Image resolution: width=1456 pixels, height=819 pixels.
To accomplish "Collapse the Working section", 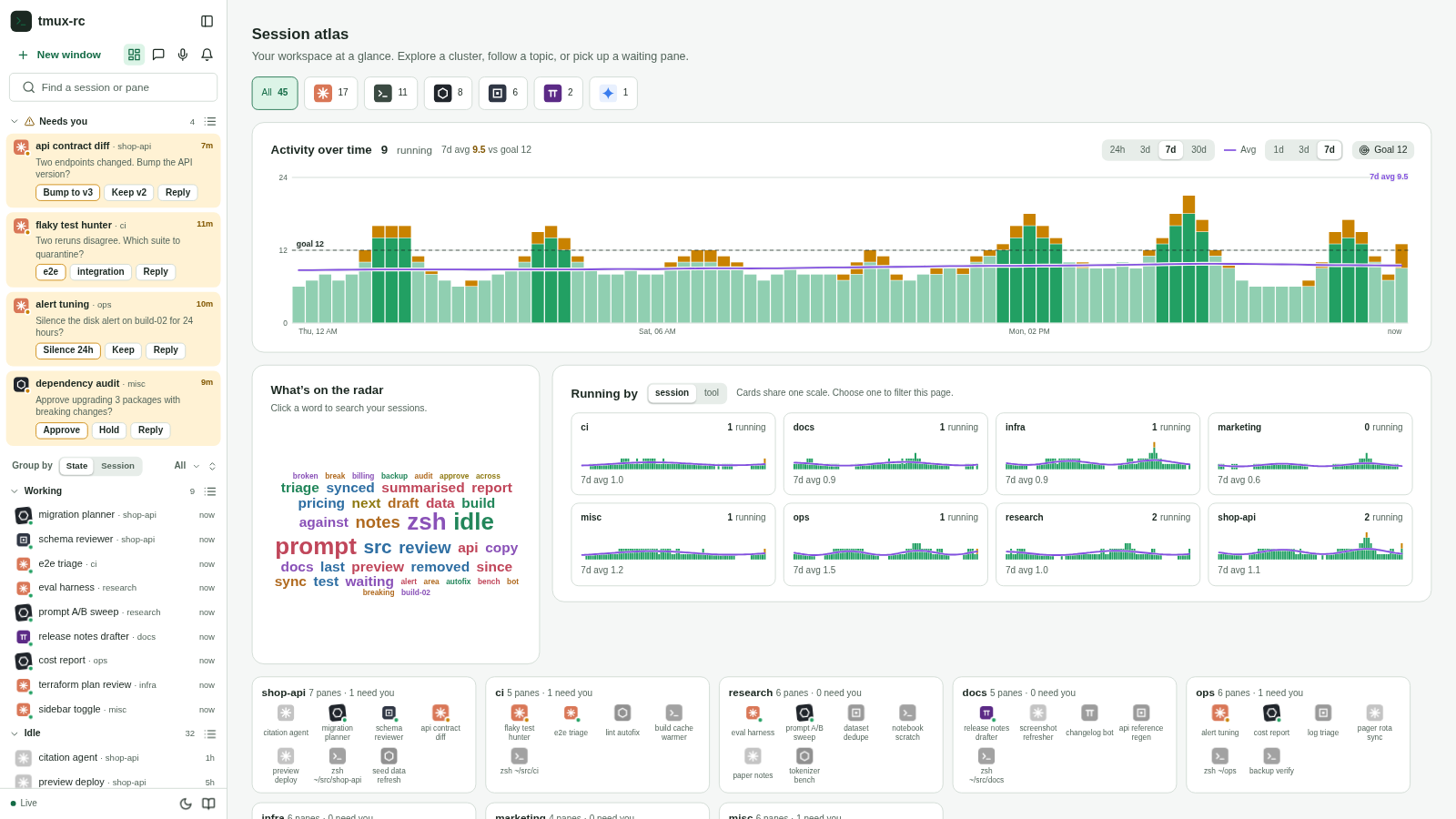I will pos(15,491).
